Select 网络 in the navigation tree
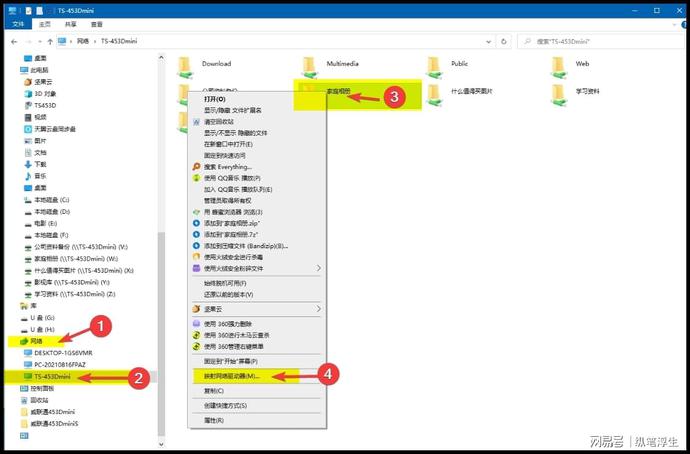 (x=31, y=341)
